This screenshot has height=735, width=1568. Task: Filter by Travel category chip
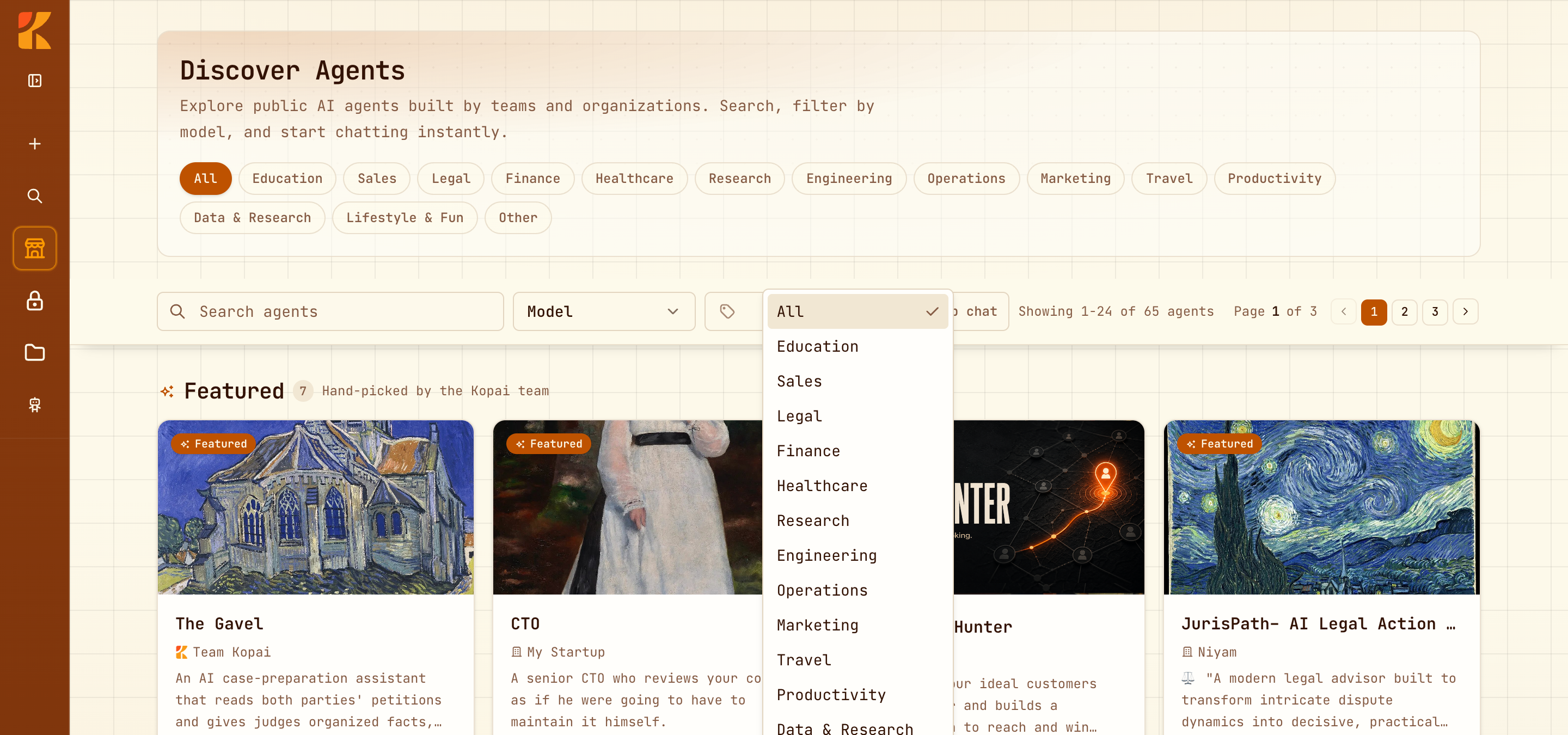point(1169,178)
